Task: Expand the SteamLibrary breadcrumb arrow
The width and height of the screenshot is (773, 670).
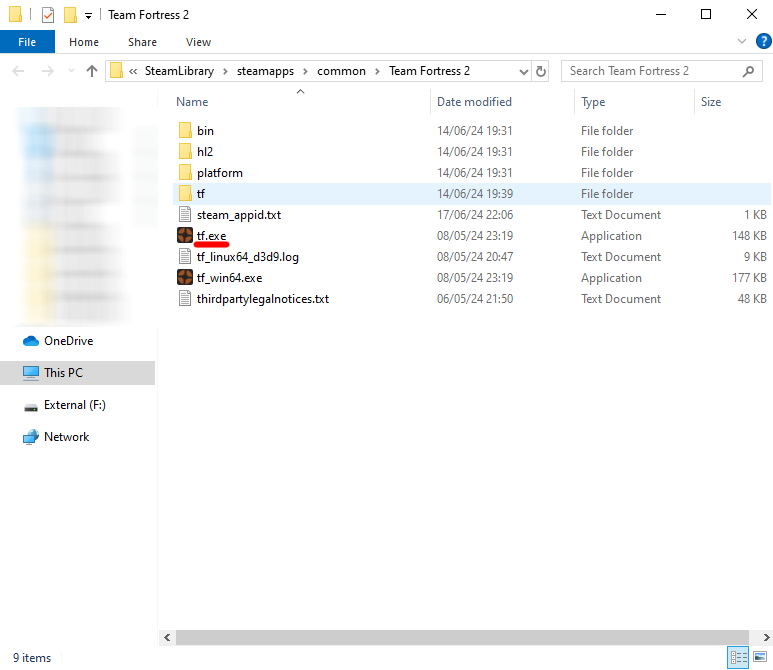Action: pos(225,71)
